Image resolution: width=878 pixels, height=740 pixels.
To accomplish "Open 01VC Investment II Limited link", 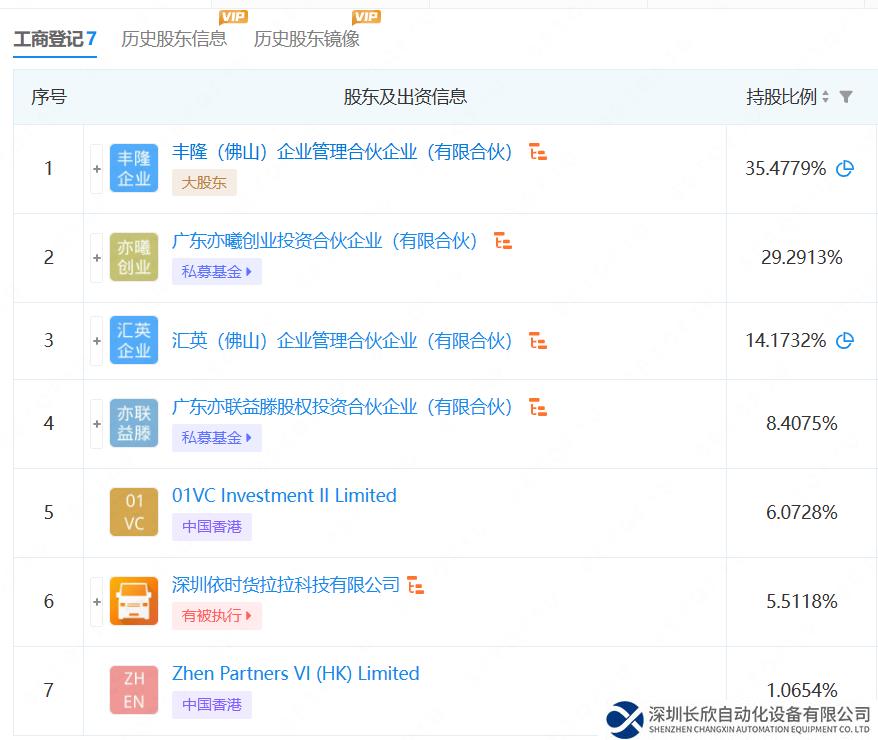I will pyautogui.click(x=284, y=496).
